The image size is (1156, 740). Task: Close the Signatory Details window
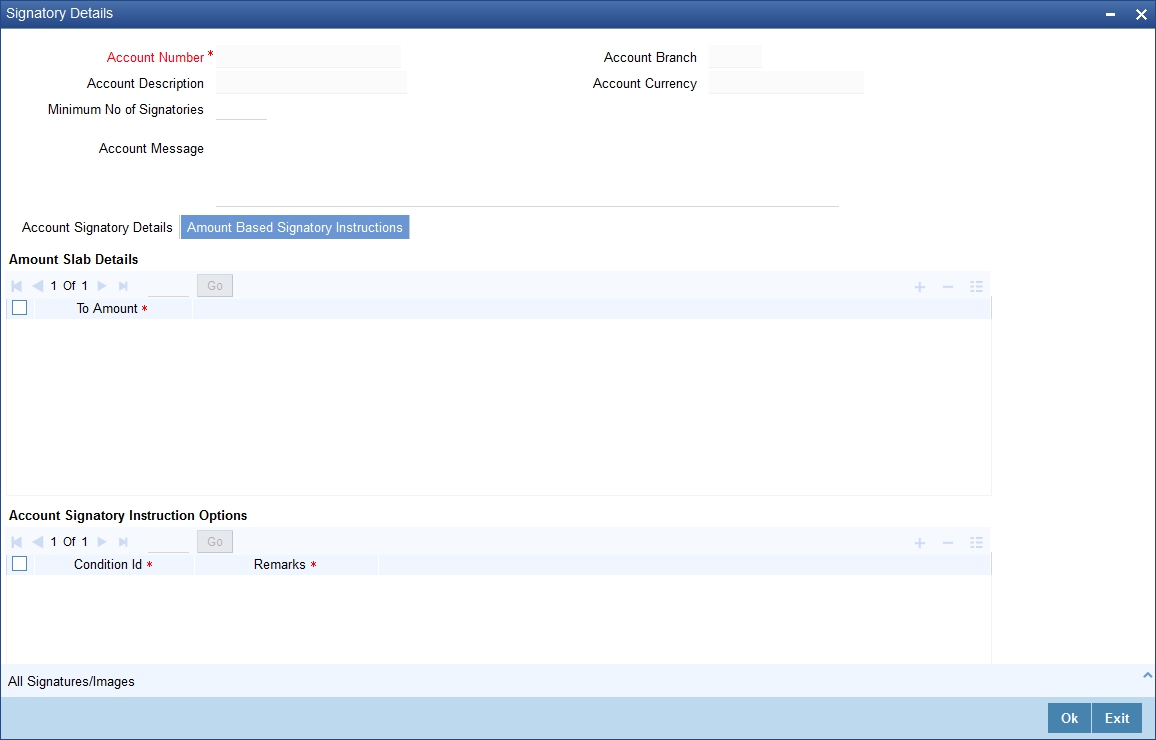[1141, 14]
